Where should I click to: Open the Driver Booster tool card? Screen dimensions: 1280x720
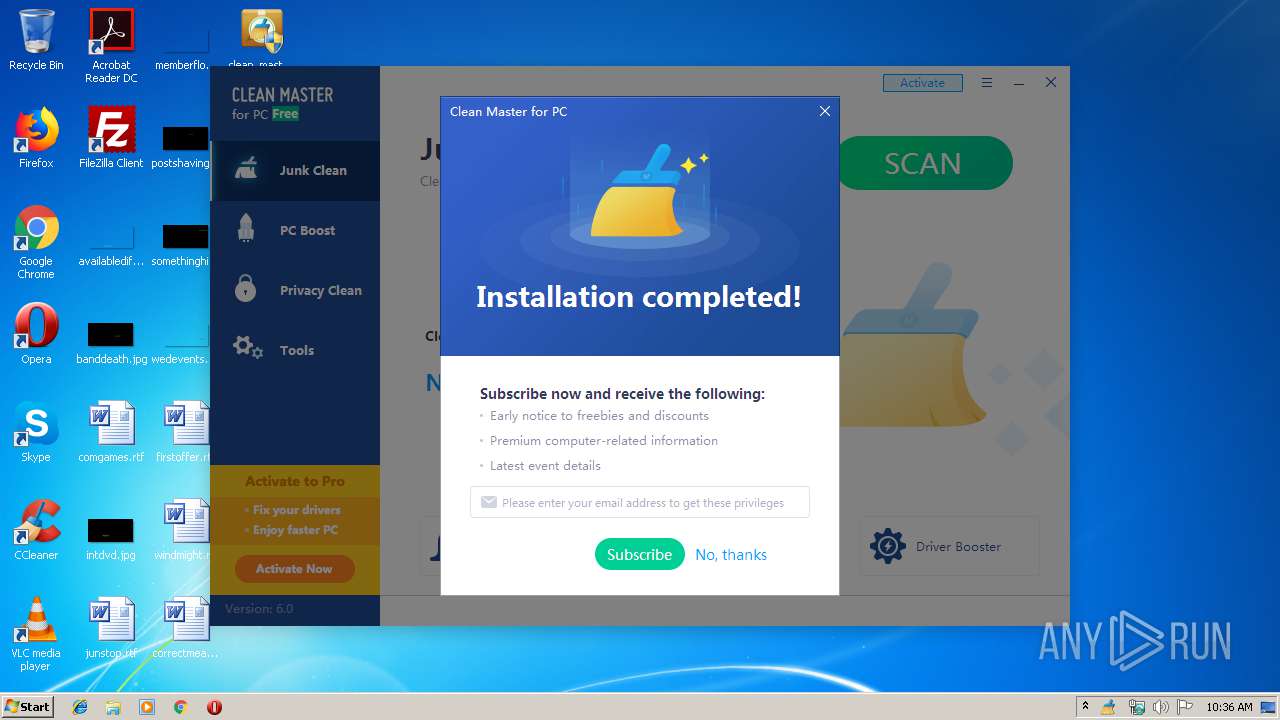click(949, 546)
